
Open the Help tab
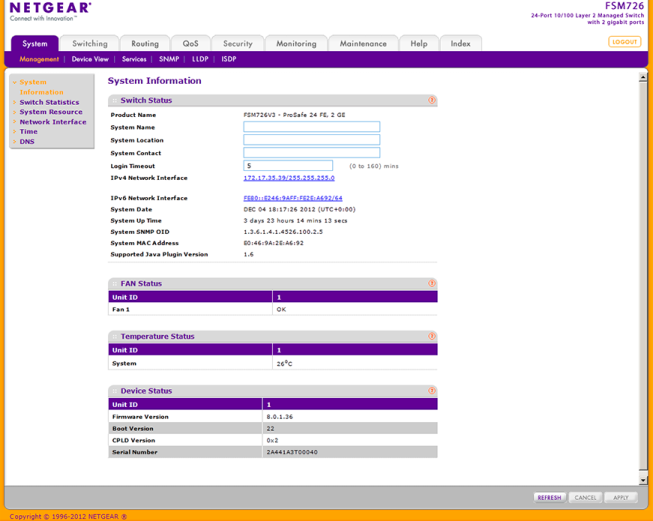point(419,44)
